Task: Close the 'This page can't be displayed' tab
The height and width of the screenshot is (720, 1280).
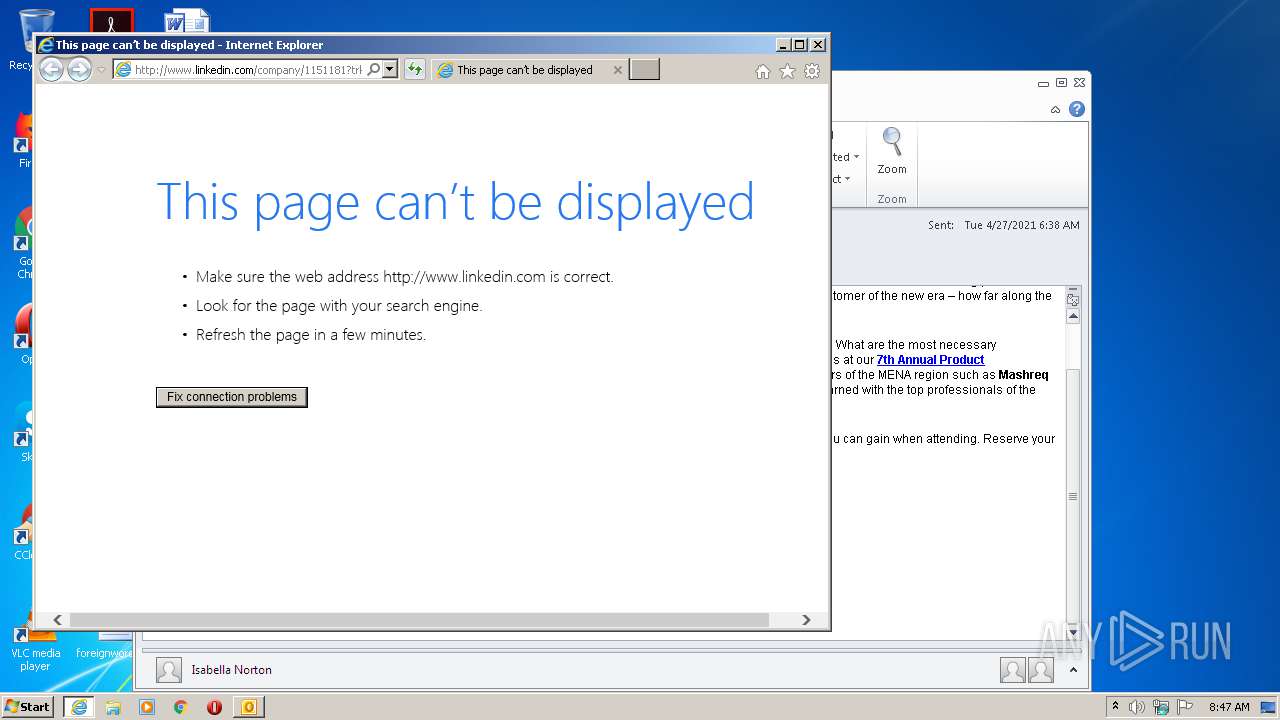Action: pyautogui.click(x=617, y=70)
